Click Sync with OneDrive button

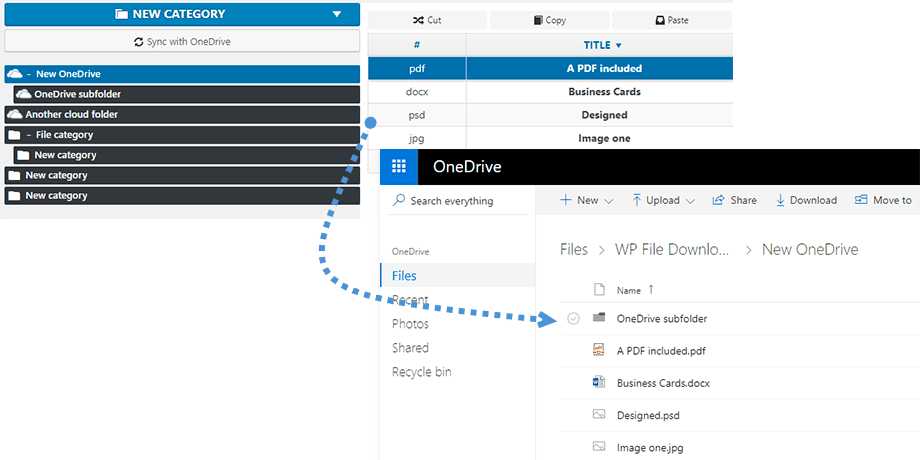click(x=182, y=42)
